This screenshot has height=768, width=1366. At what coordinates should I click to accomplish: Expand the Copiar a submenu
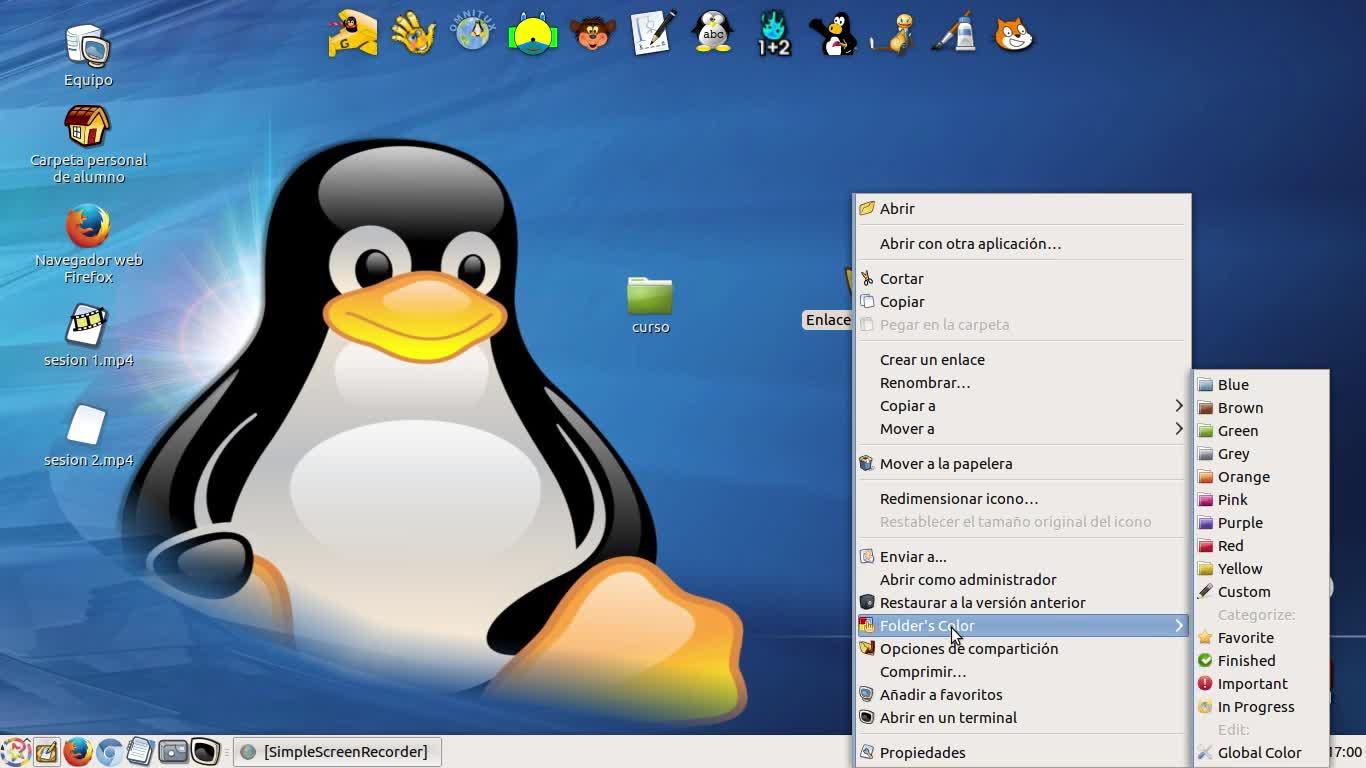coord(1022,406)
